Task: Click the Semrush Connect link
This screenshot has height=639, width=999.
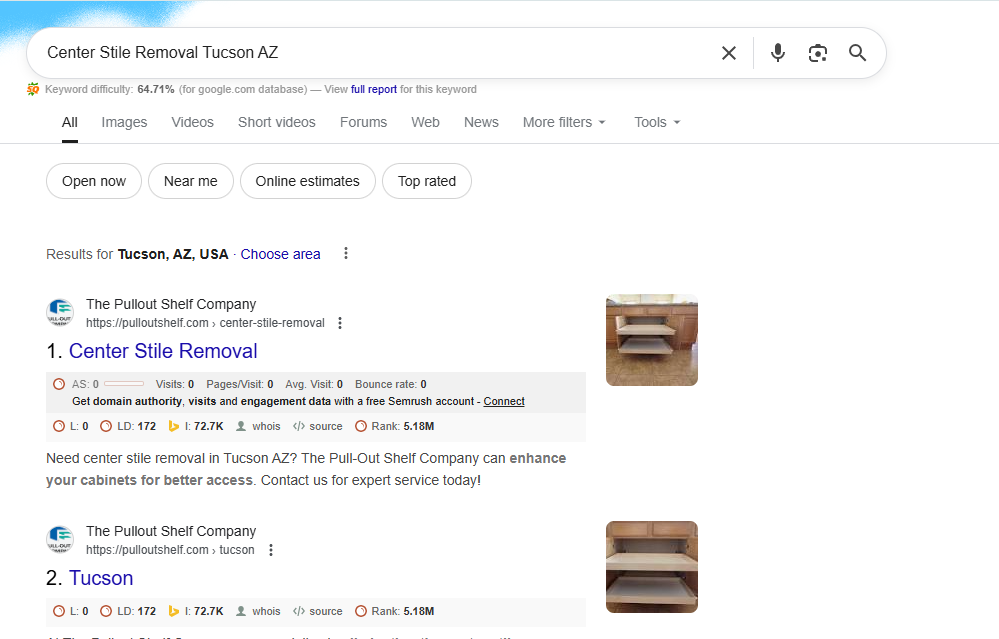Action: pyautogui.click(x=504, y=401)
